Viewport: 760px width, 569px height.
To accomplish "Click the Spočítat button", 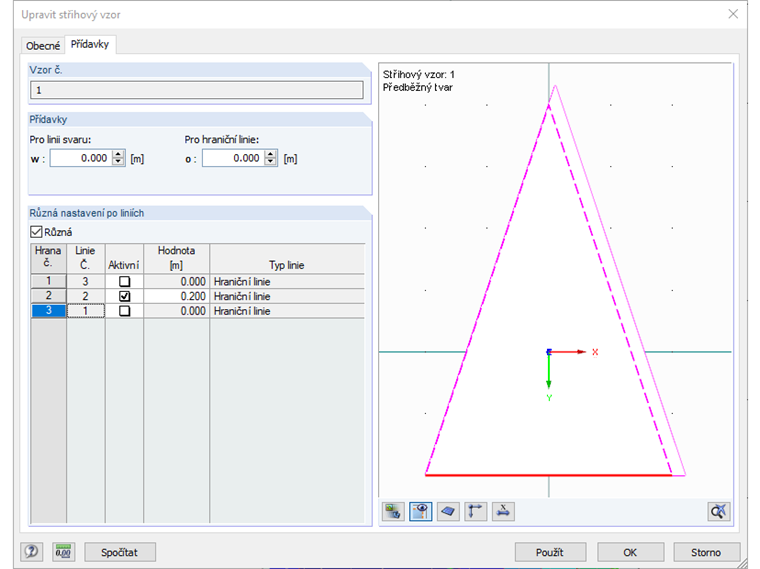I will (x=120, y=552).
